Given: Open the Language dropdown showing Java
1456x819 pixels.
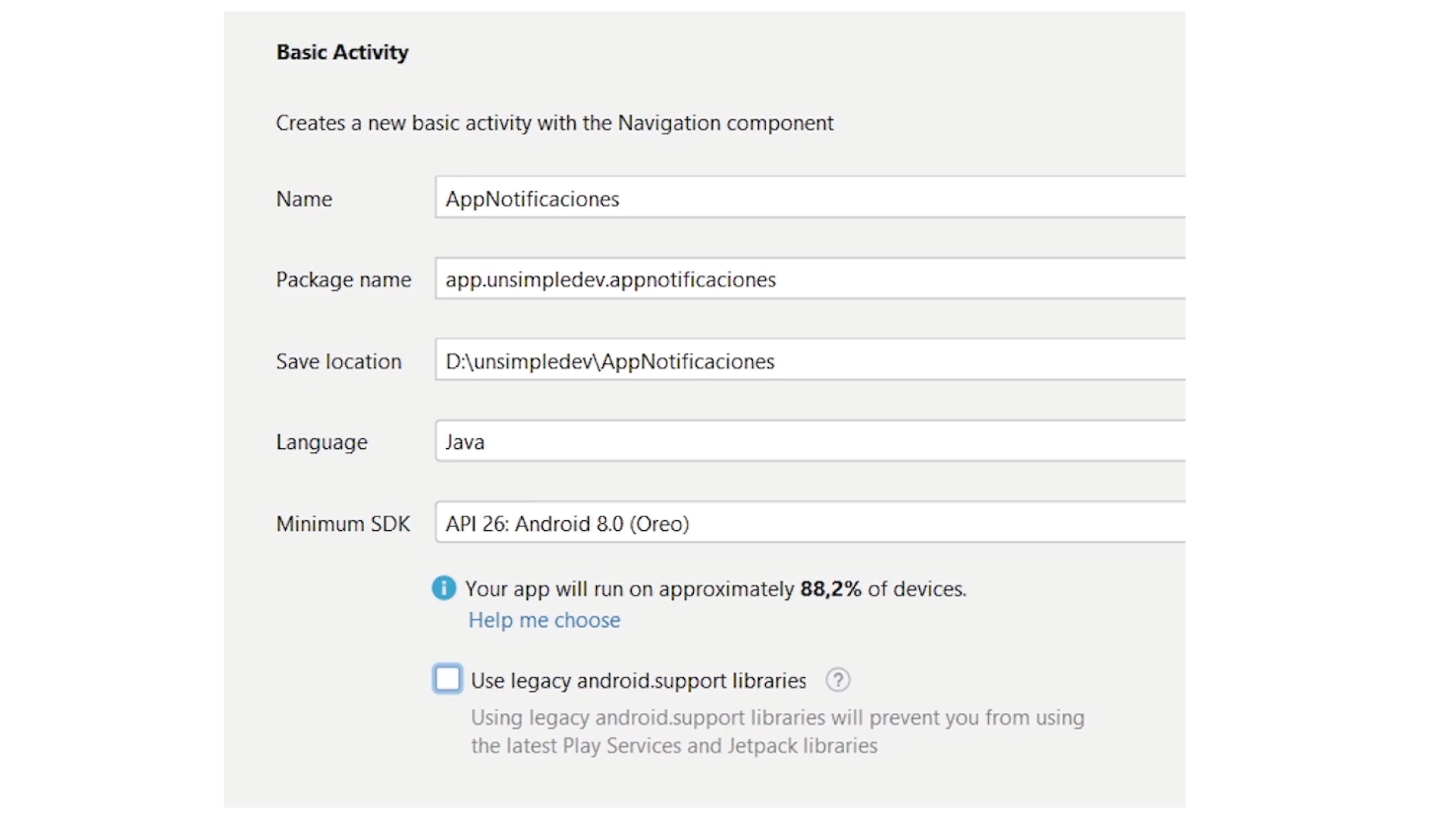Looking at the screenshot, I should [809, 441].
